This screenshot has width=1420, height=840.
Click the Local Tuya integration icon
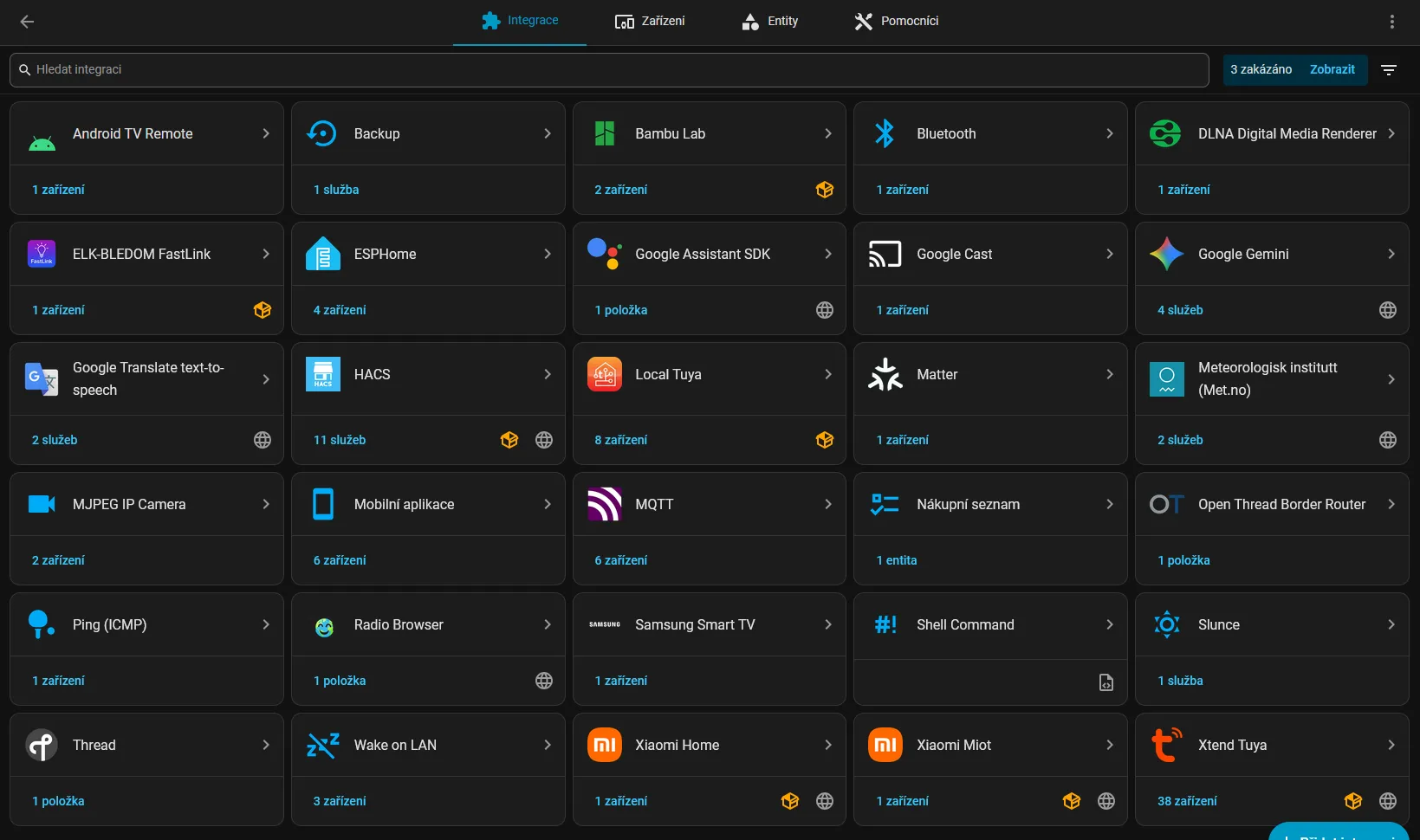(x=605, y=374)
